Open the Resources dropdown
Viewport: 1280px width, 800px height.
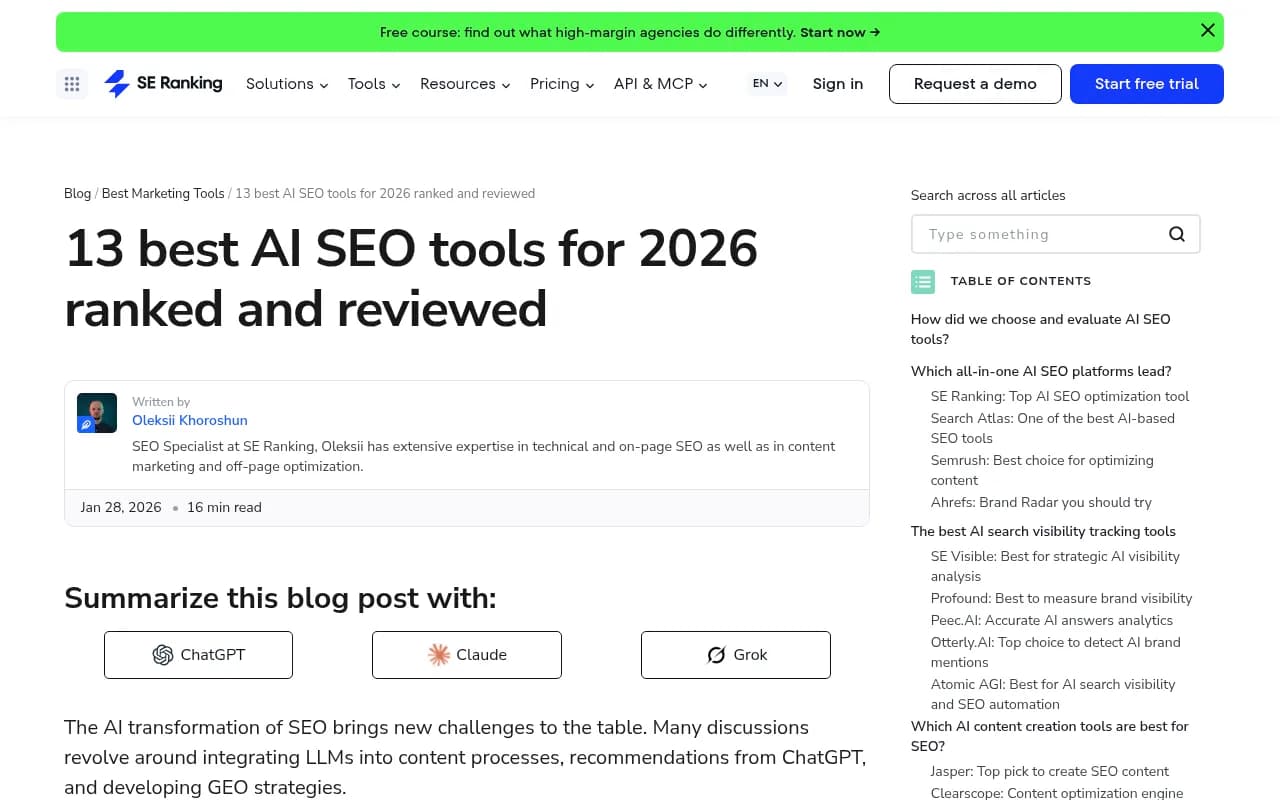click(465, 84)
